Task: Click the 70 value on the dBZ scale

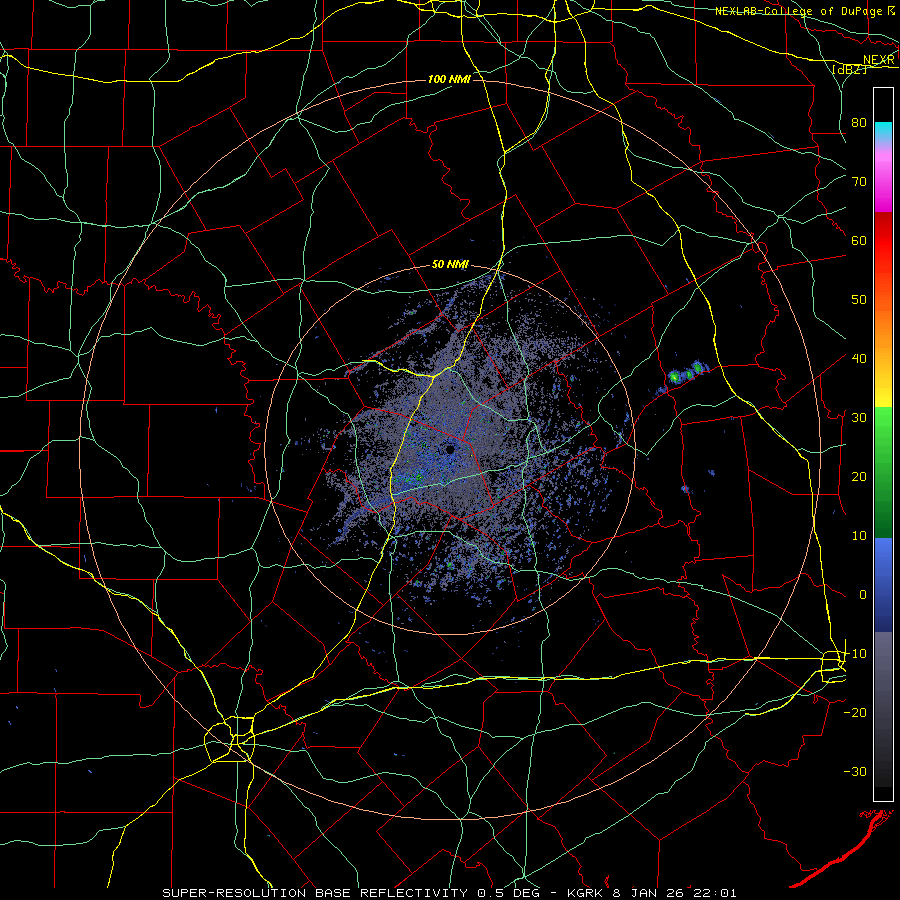Action: [859, 182]
